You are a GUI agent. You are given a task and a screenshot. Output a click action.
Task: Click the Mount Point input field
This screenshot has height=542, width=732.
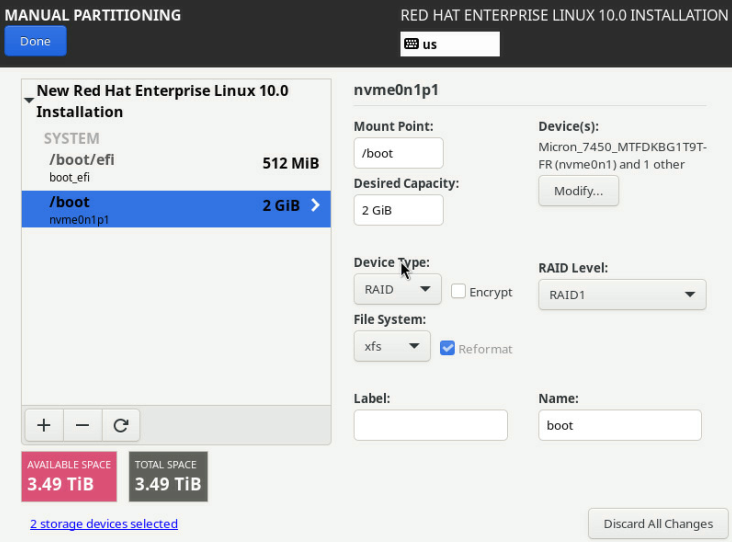[398, 153]
